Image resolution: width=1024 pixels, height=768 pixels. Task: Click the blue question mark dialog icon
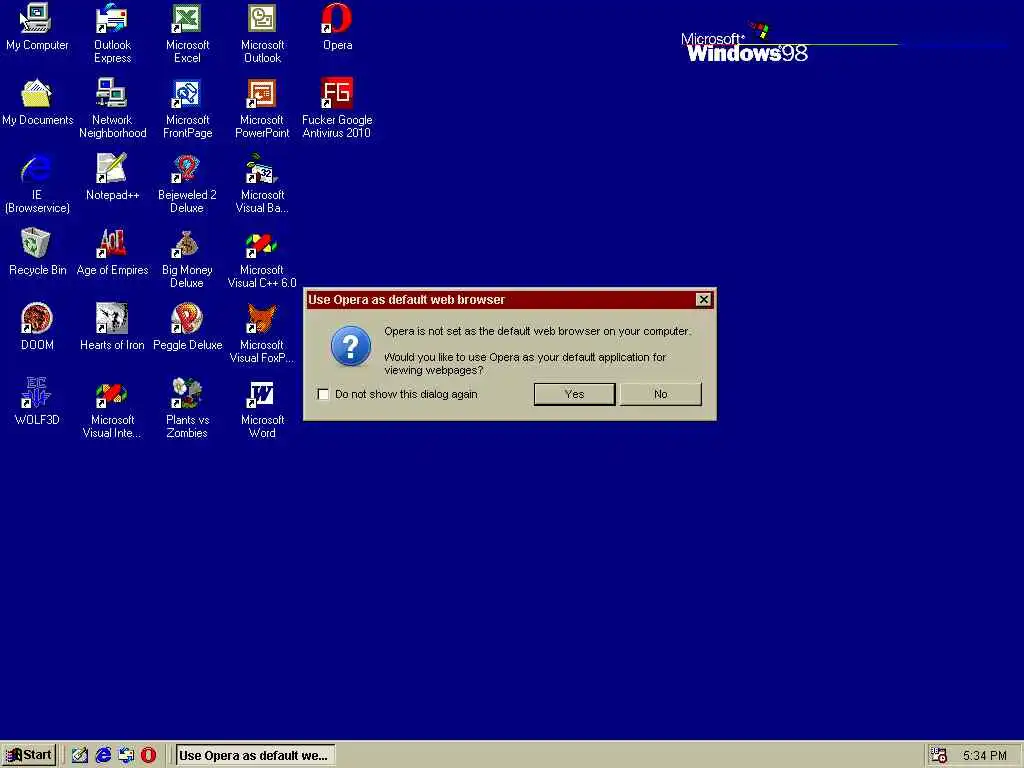pyautogui.click(x=351, y=346)
